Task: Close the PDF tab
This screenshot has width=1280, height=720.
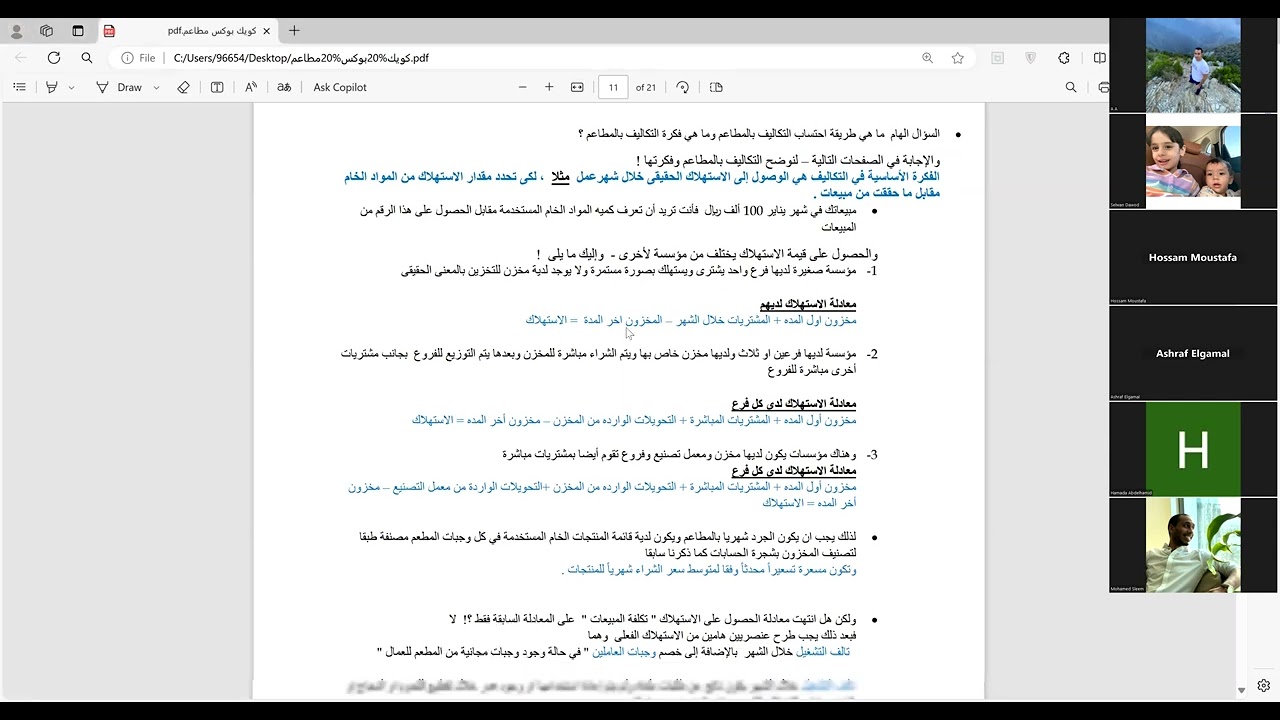Action: [266, 31]
